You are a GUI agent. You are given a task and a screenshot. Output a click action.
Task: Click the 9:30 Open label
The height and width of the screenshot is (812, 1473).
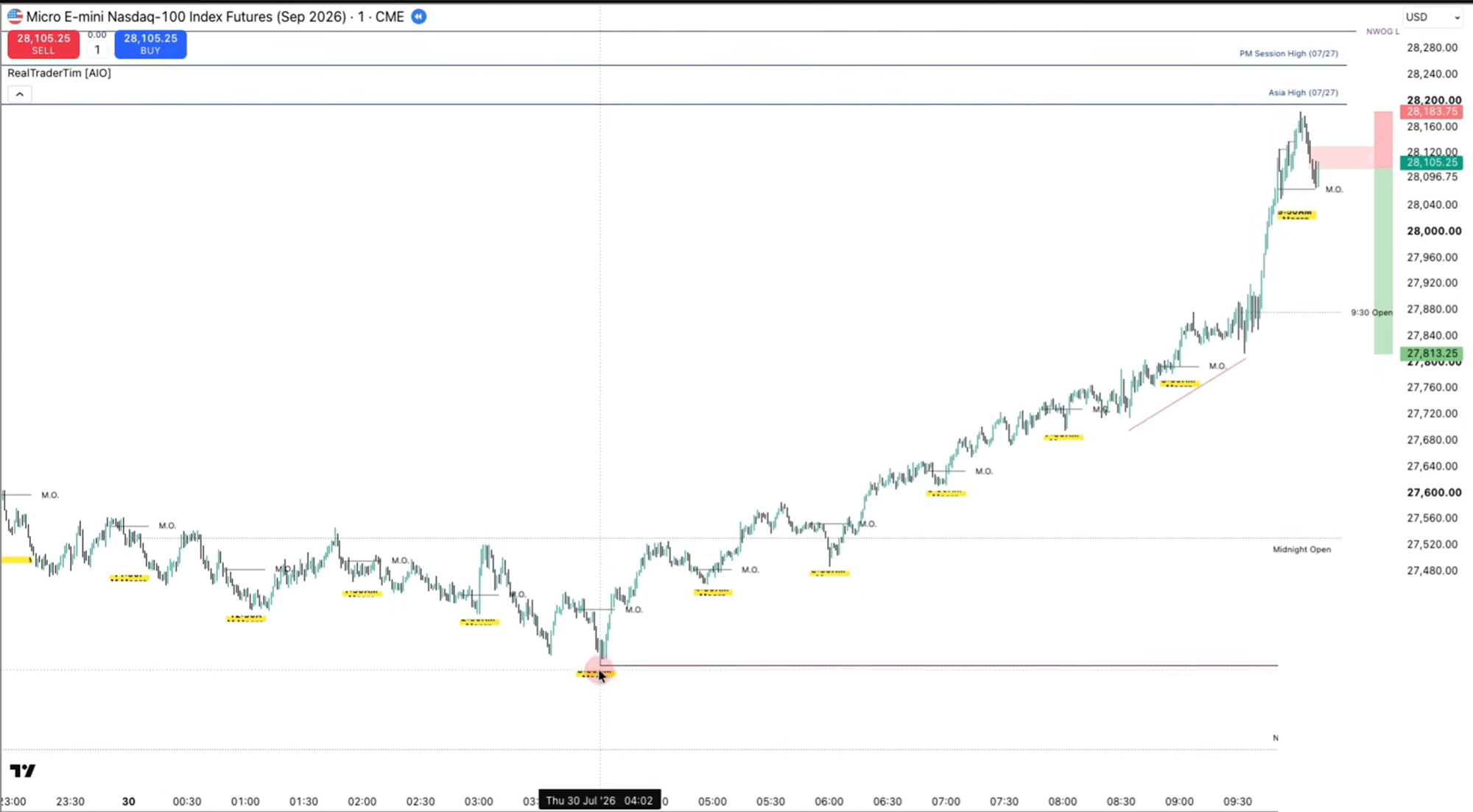[1371, 313]
